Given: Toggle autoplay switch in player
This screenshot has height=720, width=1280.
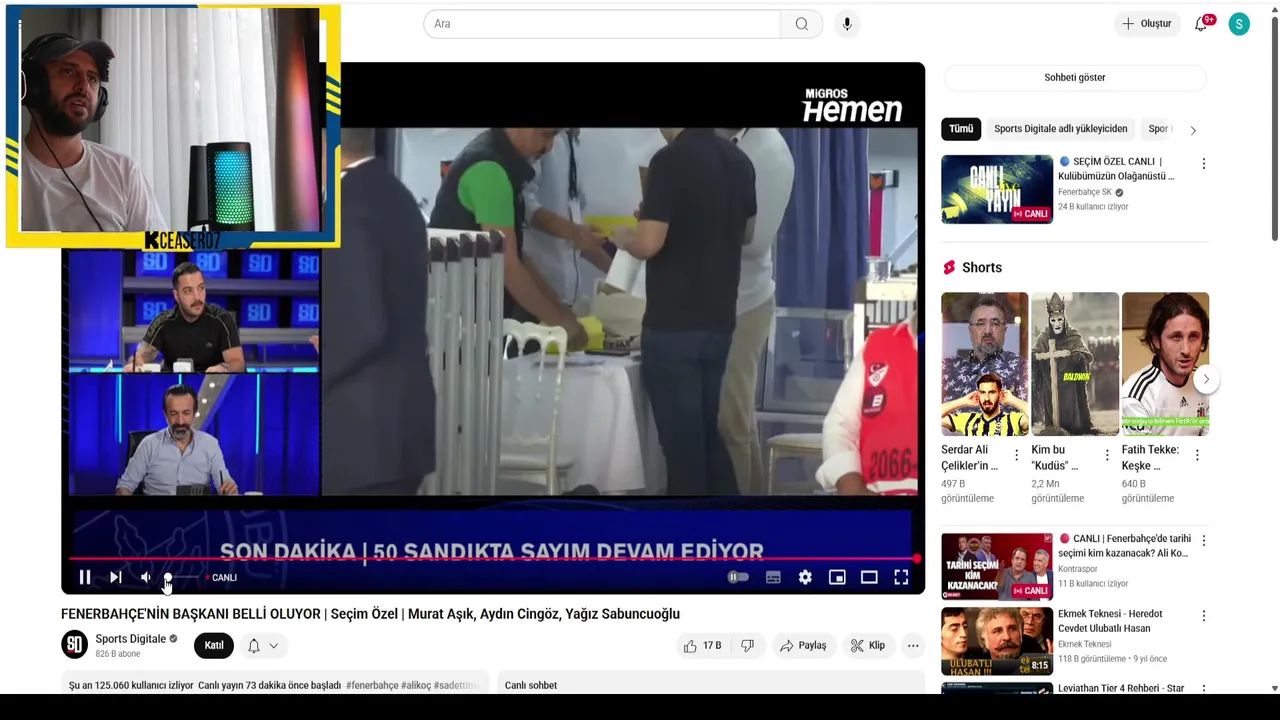Looking at the screenshot, I should 738,577.
